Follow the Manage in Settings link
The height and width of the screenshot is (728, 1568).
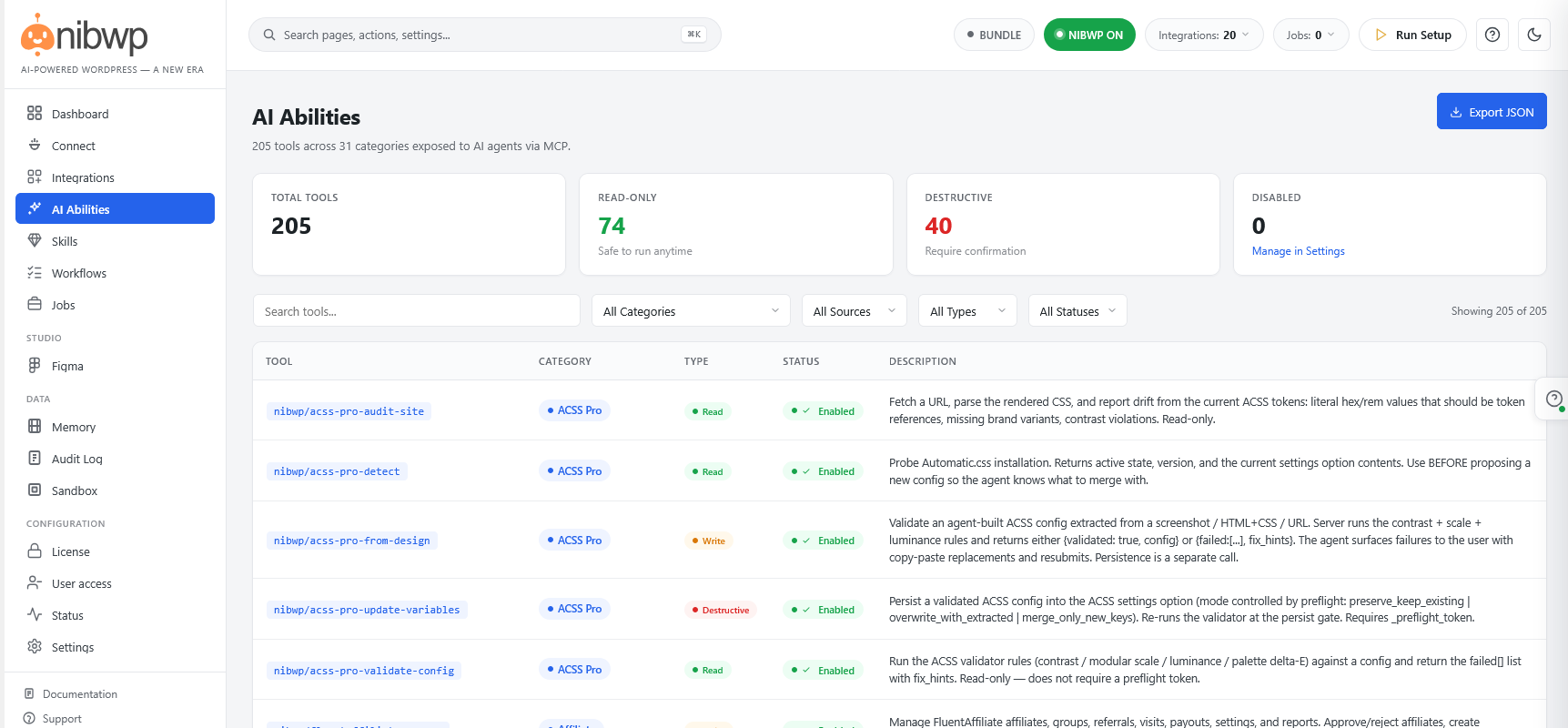pos(1298,251)
